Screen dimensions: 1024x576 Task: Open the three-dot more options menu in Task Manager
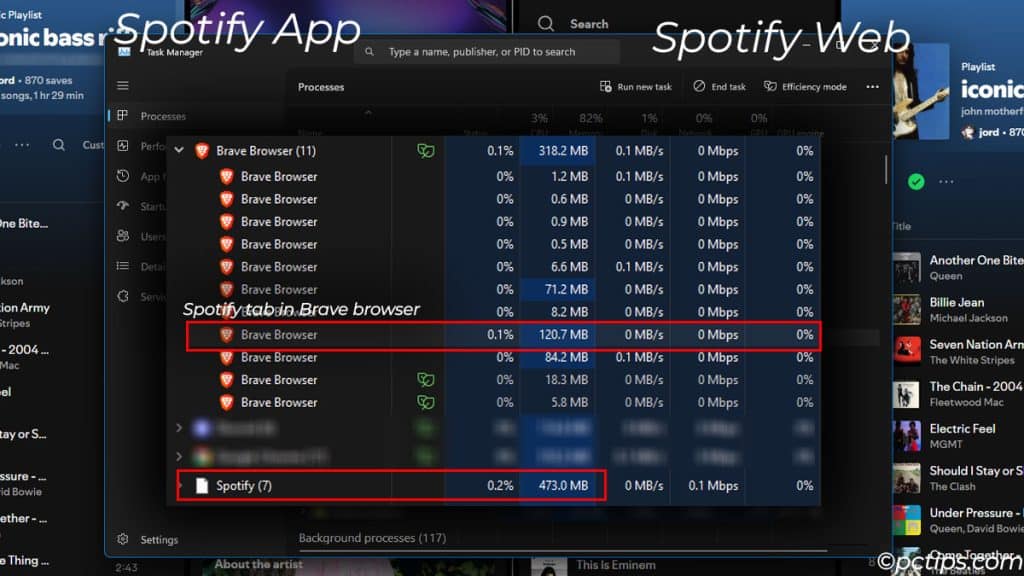coord(872,86)
